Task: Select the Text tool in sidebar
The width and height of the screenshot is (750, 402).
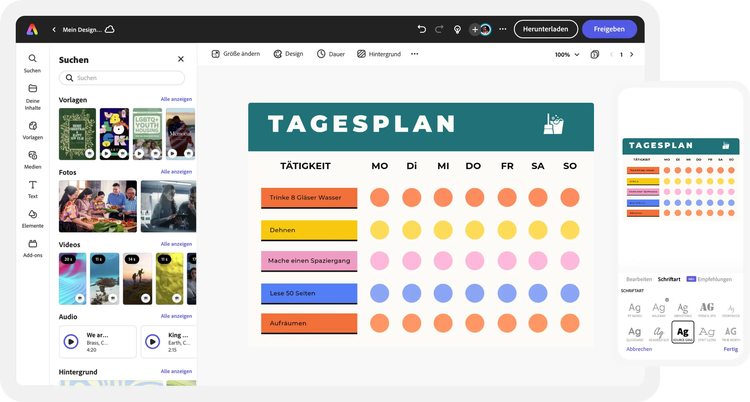Action: pyautogui.click(x=33, y=189)
